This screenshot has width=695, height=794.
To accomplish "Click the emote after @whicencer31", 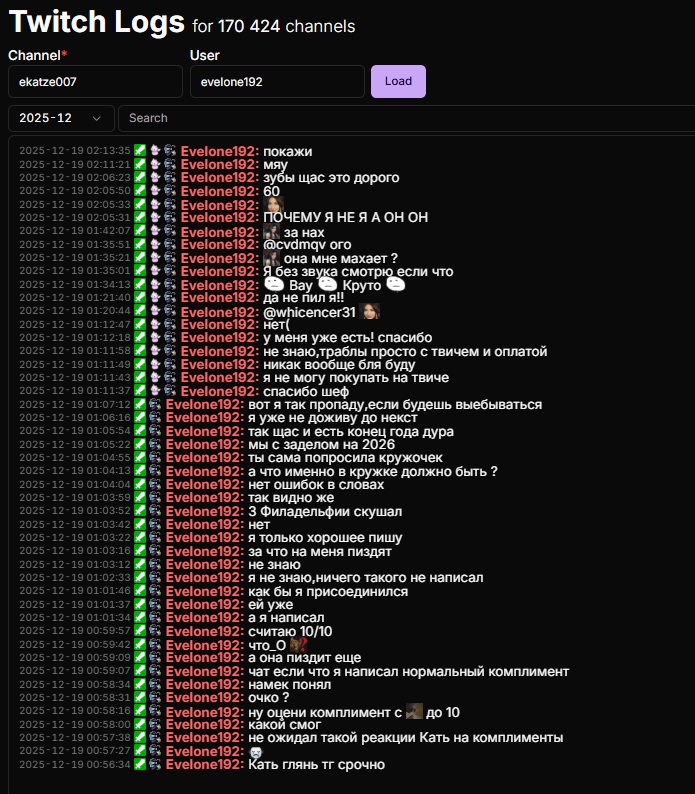I will tap(369, 311).
